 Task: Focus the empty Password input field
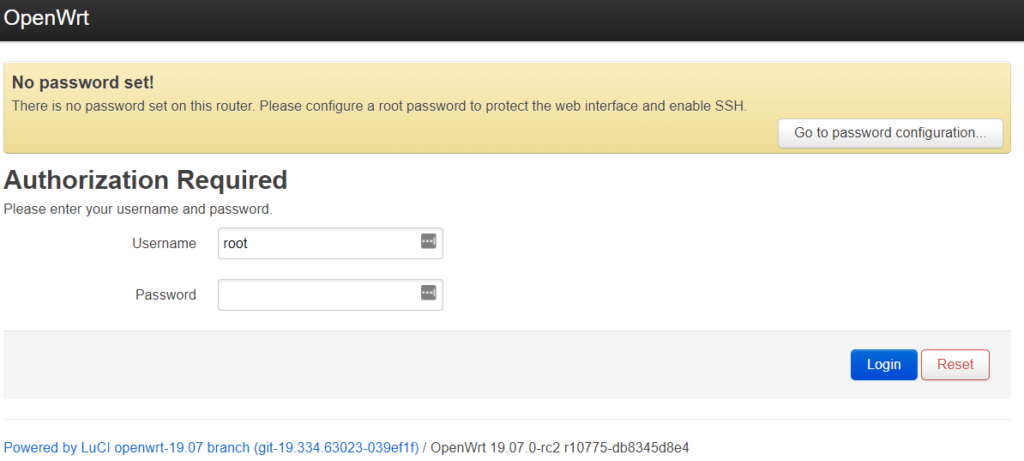click(x=330, y=295)
